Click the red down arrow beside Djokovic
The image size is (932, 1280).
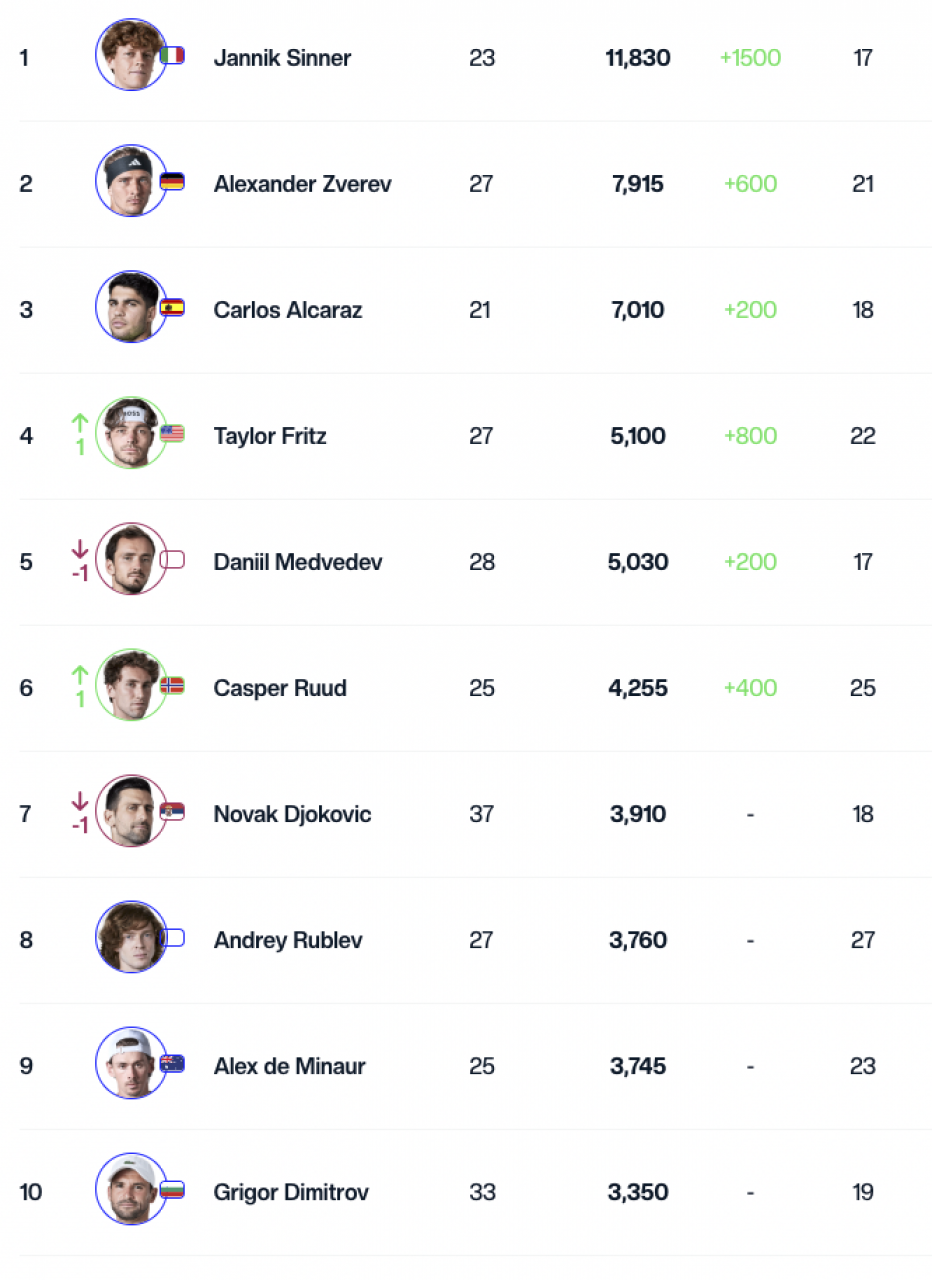[x=80, y=801]
